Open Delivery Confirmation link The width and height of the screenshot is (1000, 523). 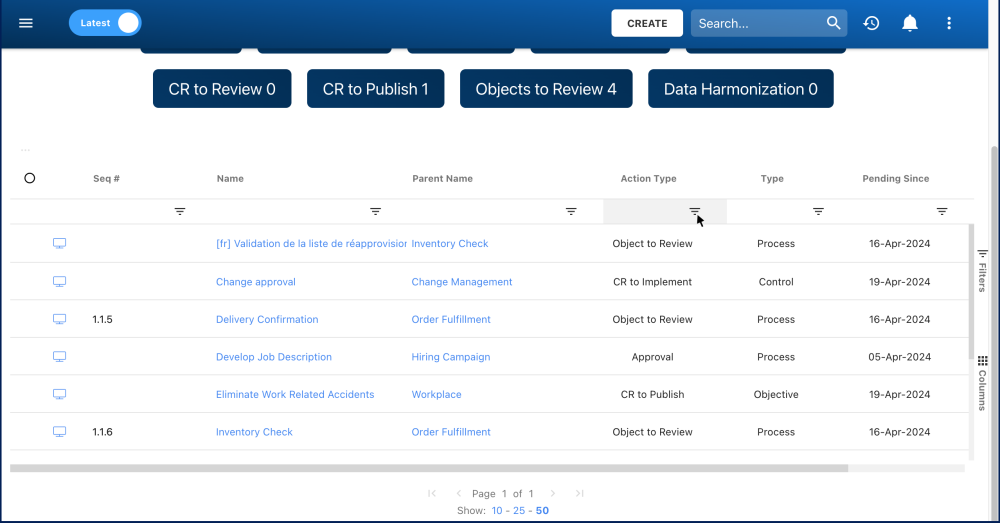[x=267, y=320]
